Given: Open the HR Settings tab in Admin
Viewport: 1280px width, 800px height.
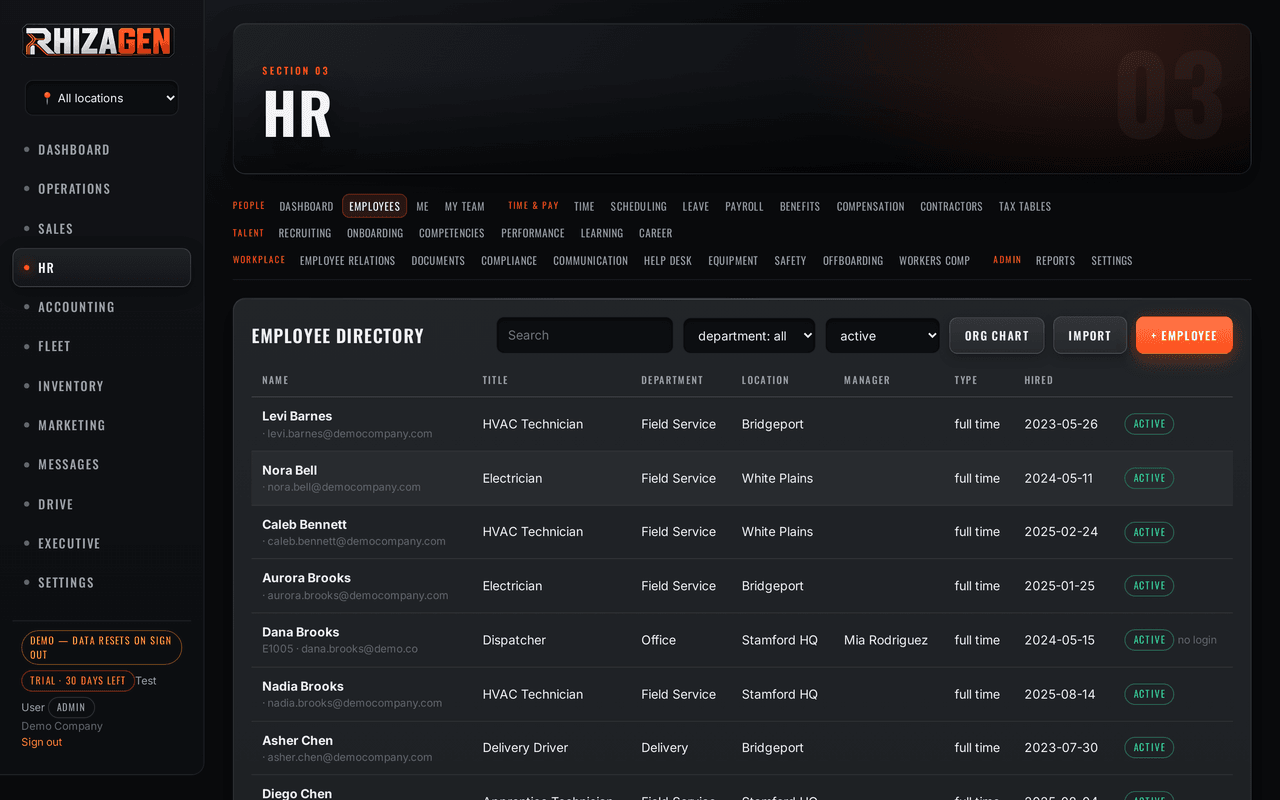Looking at the screenshot, I should click(1112, 260).
